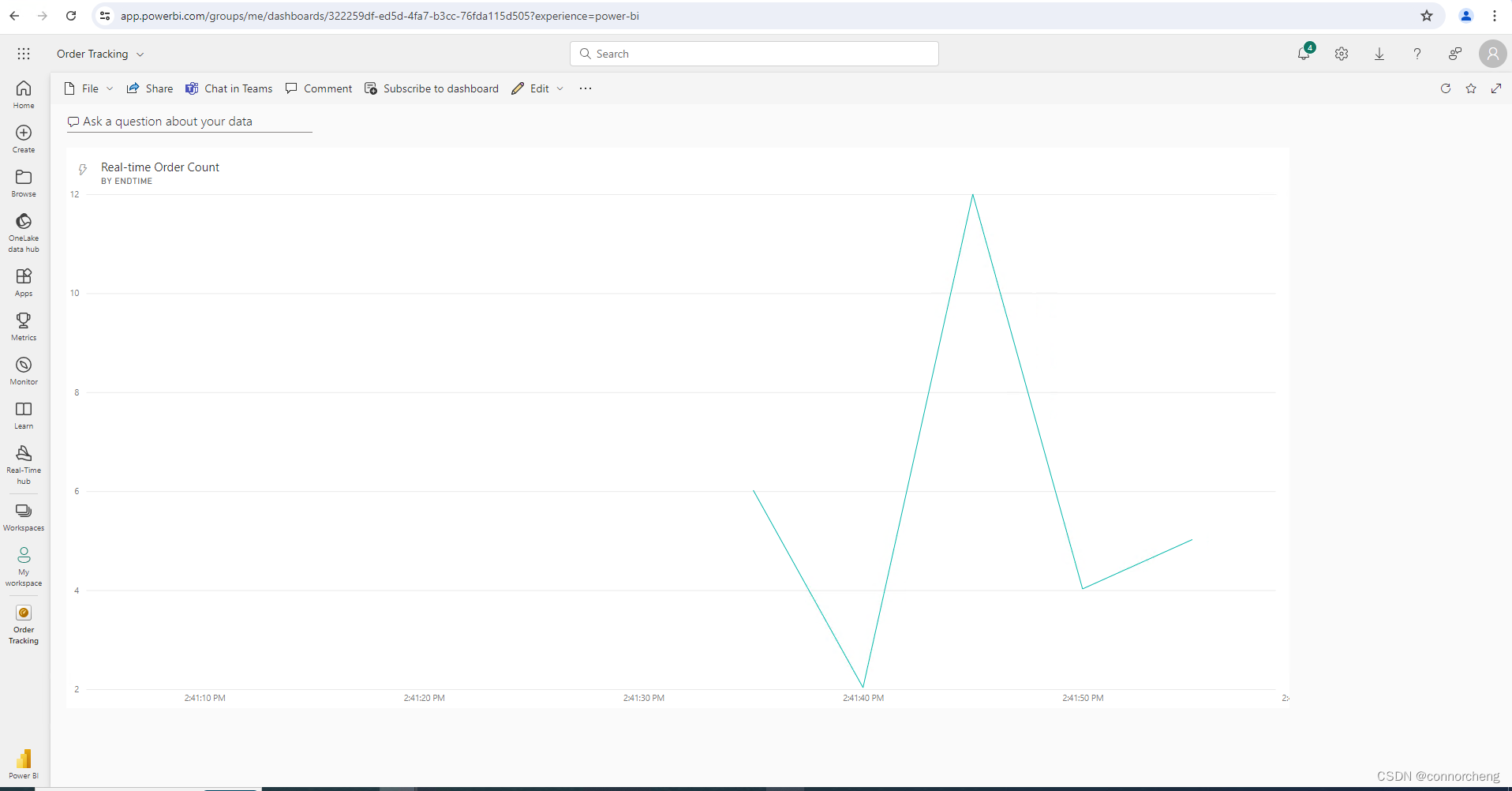Image resolution: width=1512 pixels, height=791 pixels.
Task: Open help question mark
Action: pyautogui.click(x=1417, y=54)
